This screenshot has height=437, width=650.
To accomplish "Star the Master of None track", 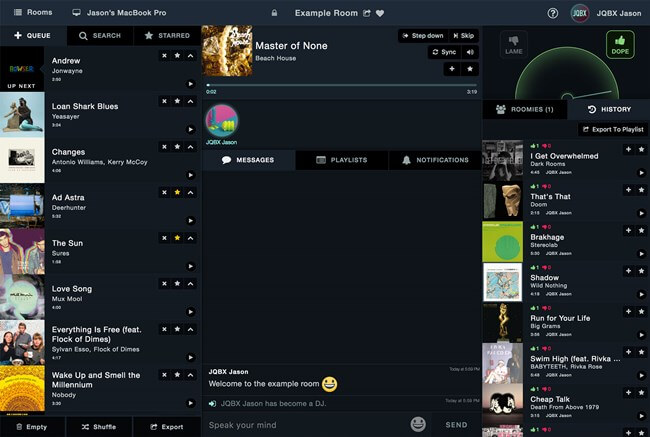I will click(x=470, y=69).
